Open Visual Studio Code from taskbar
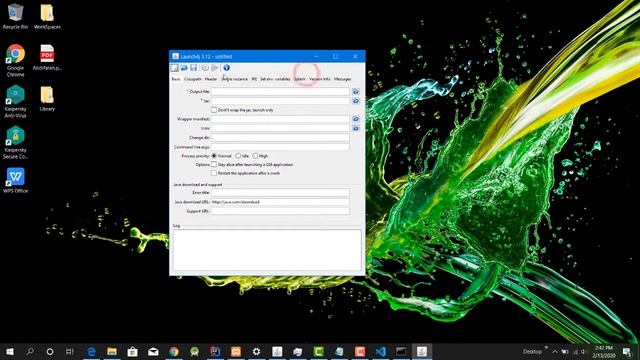The width and height of the screenshot is (640, 360). (380, 351)
